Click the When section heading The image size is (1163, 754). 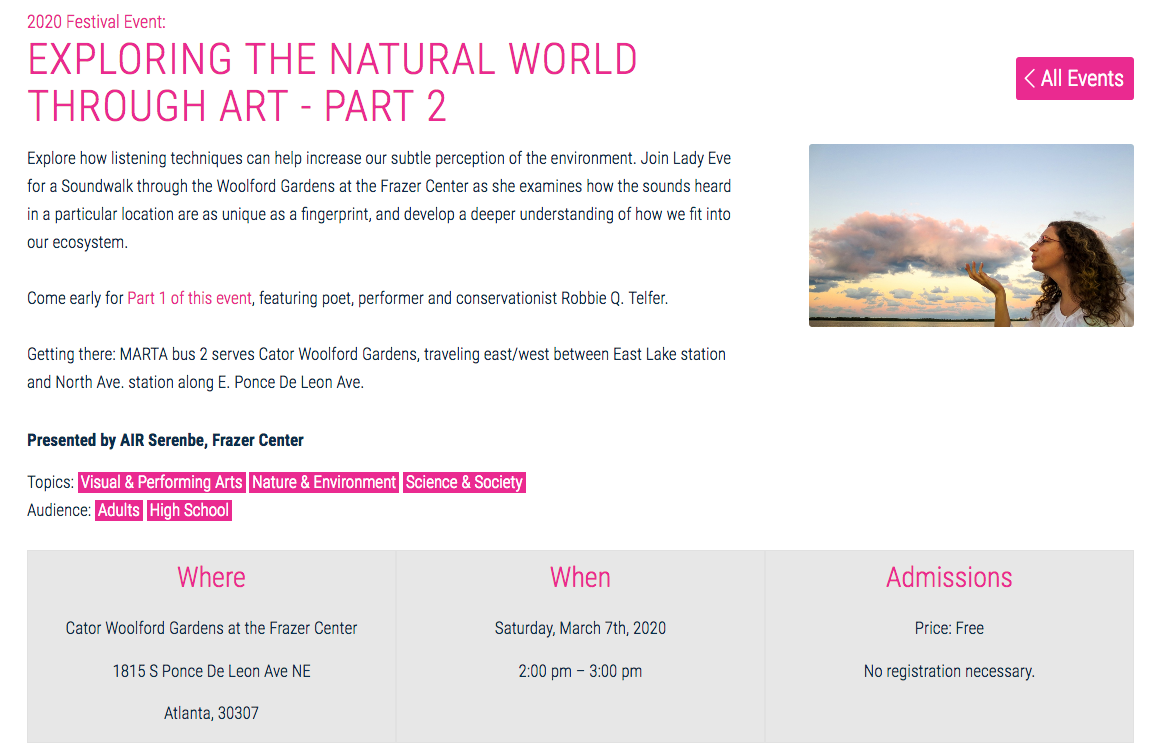tap(580, 577)
